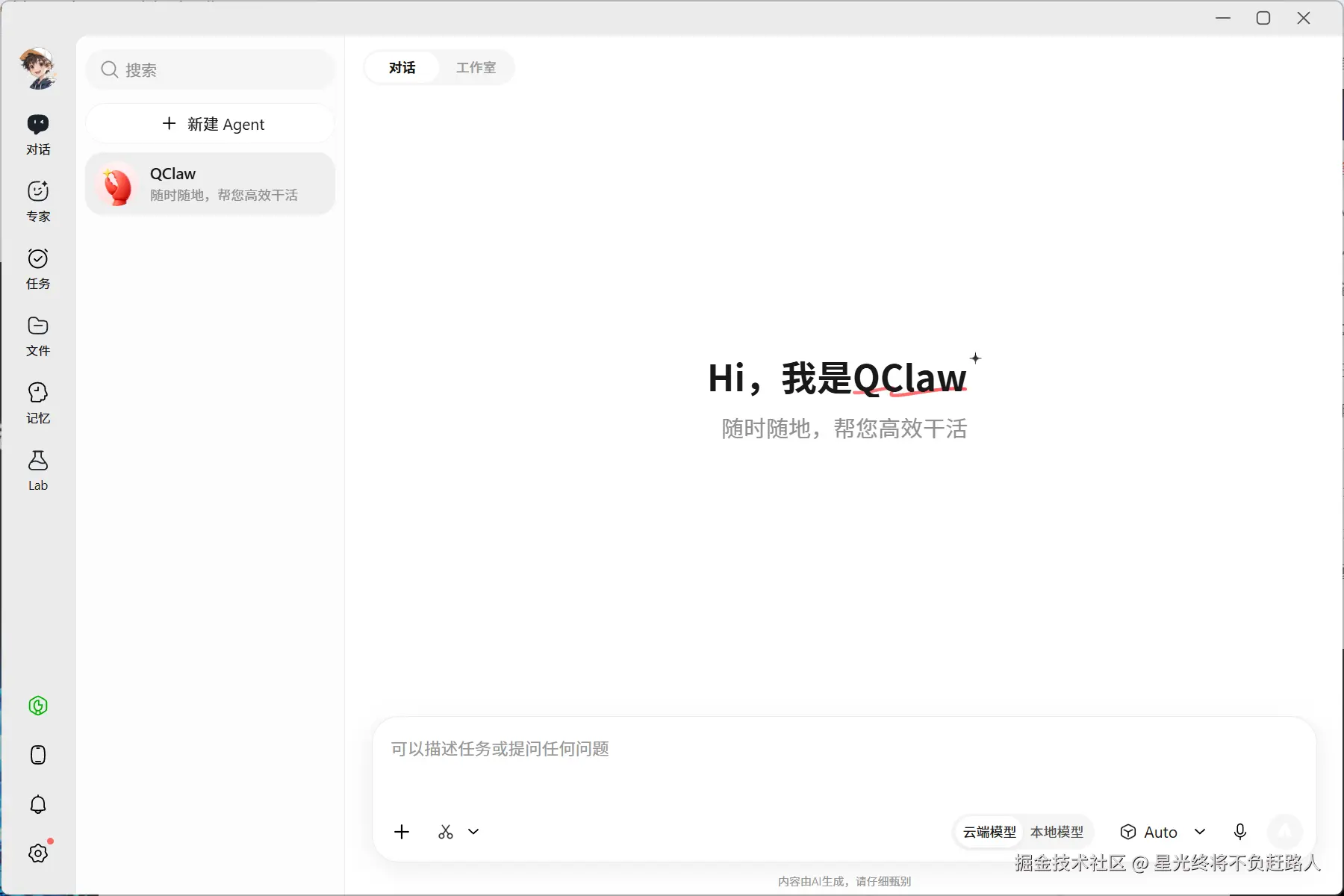
Task: Open the notifications bell
Action: (x=38, y=804)
